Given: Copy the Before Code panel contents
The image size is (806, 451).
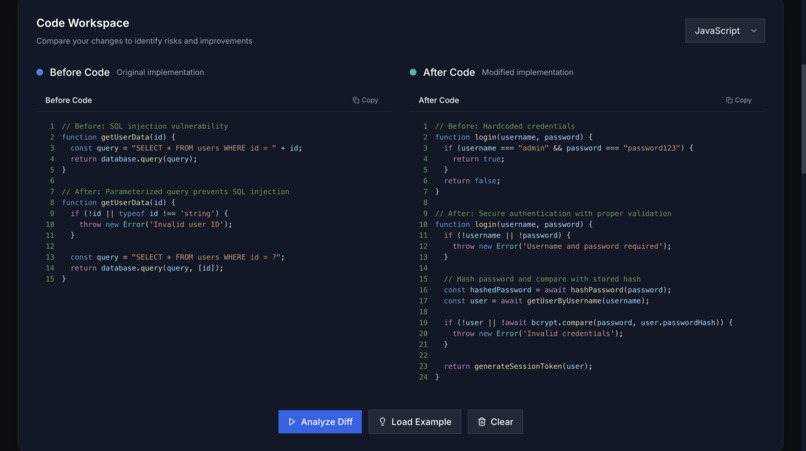Looking at the screenshot, I should pos(365,100).
